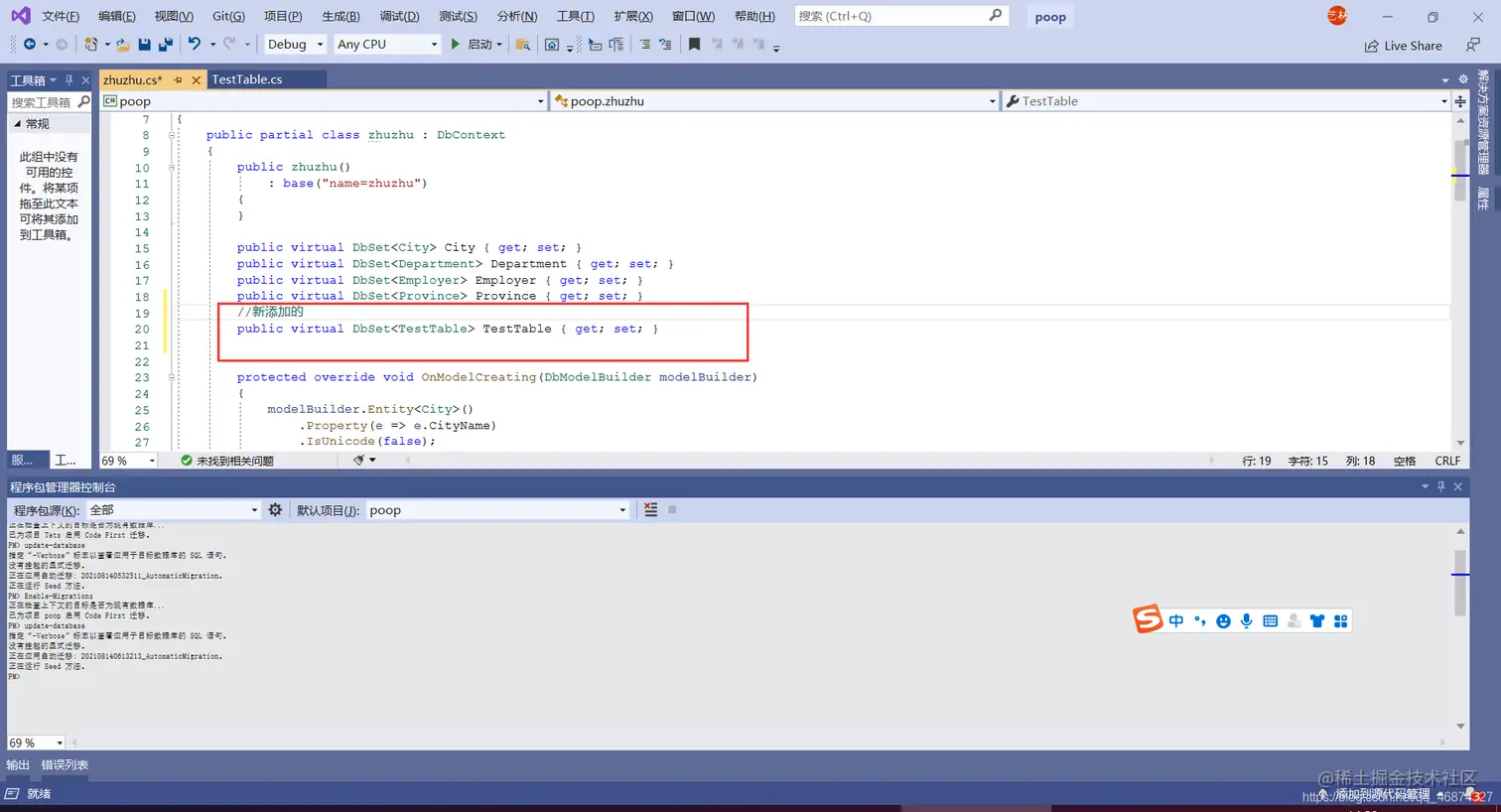This screenshot has width=1501, height=812.
Task: Click the toolbox search magnifier icon
Action: tap(83, 101)
